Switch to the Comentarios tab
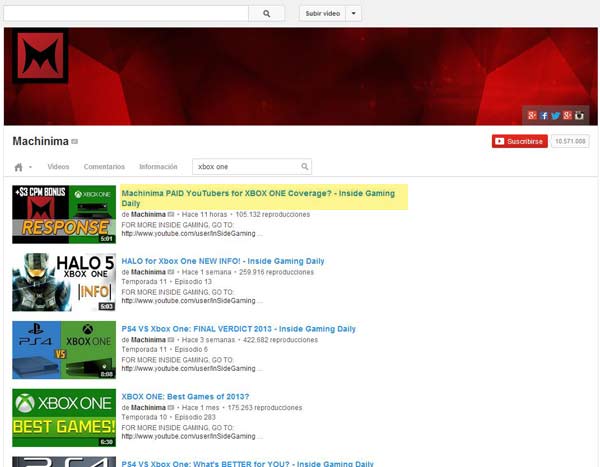The image size is (600, 467). tap(104, 167)
